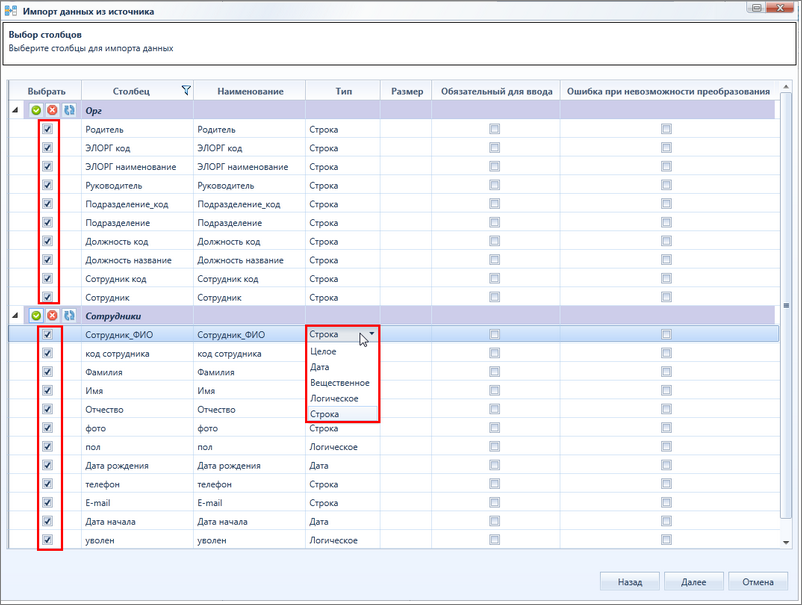Open type cell Дата of Дата начала row
802x605 pixels.
pyautogui.click(x=343, y=522)
